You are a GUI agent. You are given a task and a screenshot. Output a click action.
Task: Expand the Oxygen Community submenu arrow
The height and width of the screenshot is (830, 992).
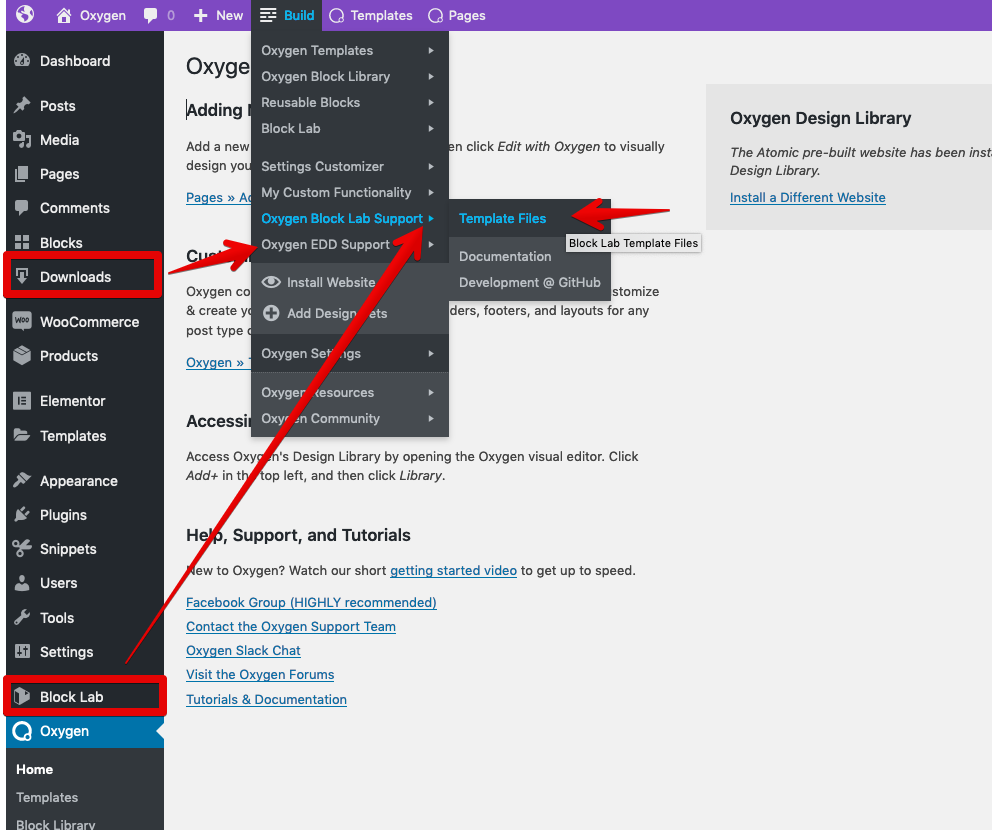click(x=431, y=418)
